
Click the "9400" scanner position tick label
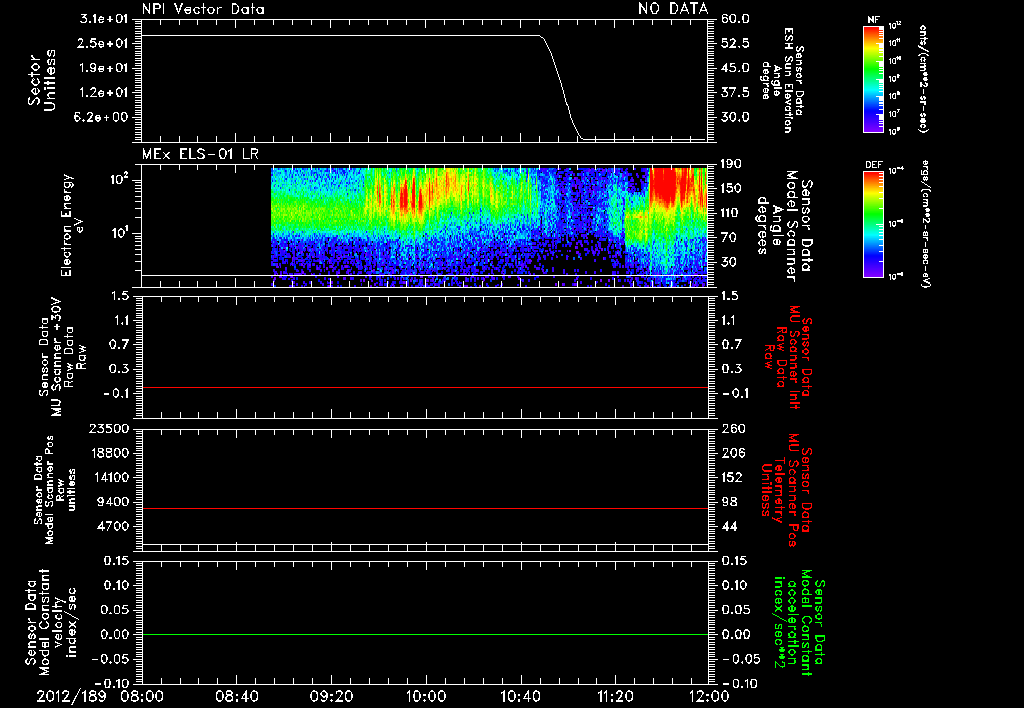(x=114, y=502)
